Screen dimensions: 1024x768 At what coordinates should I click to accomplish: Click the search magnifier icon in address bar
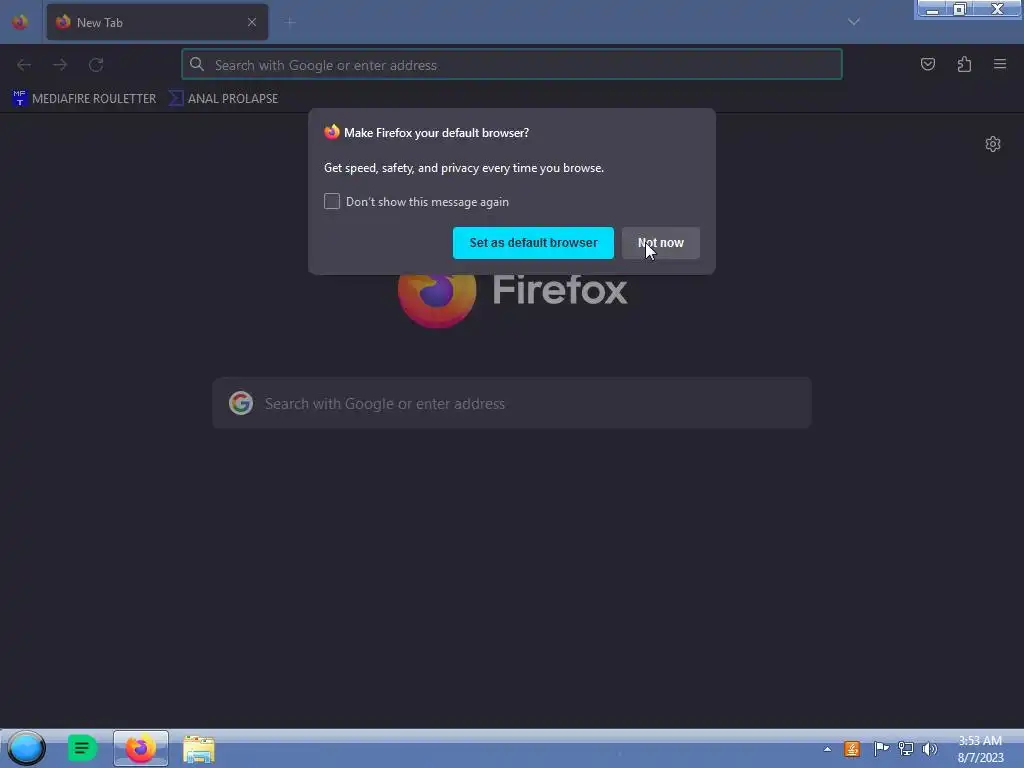click(197, 64)
